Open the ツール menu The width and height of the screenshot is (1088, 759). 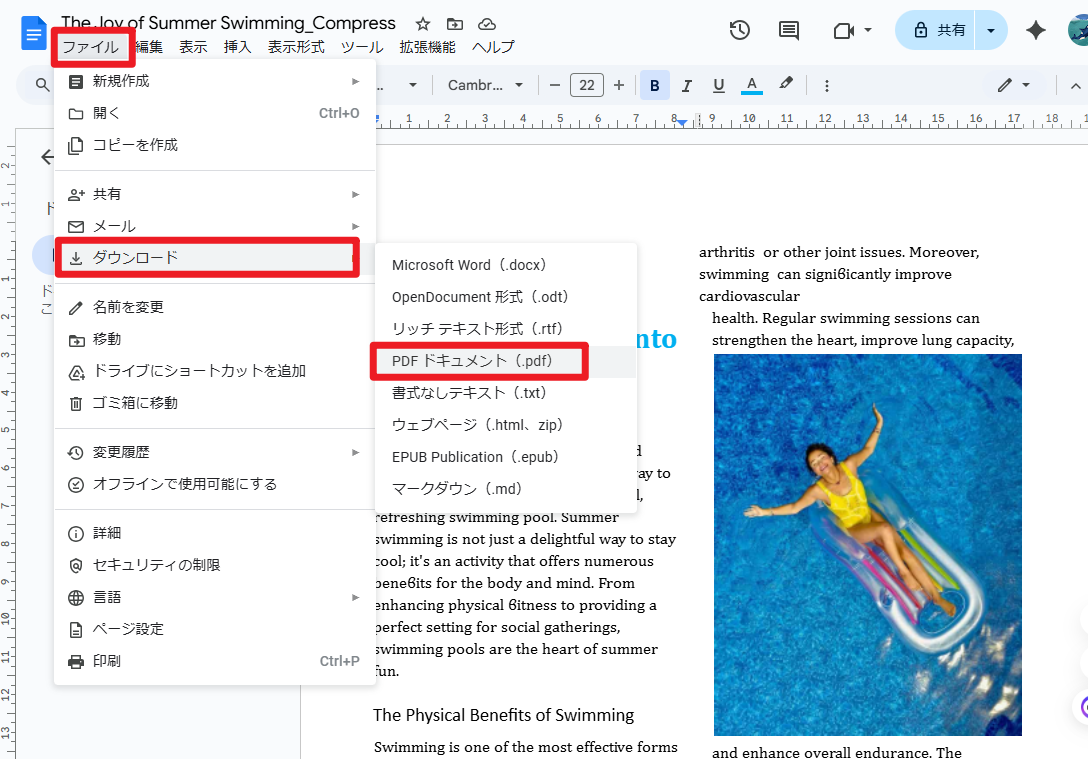362,47
